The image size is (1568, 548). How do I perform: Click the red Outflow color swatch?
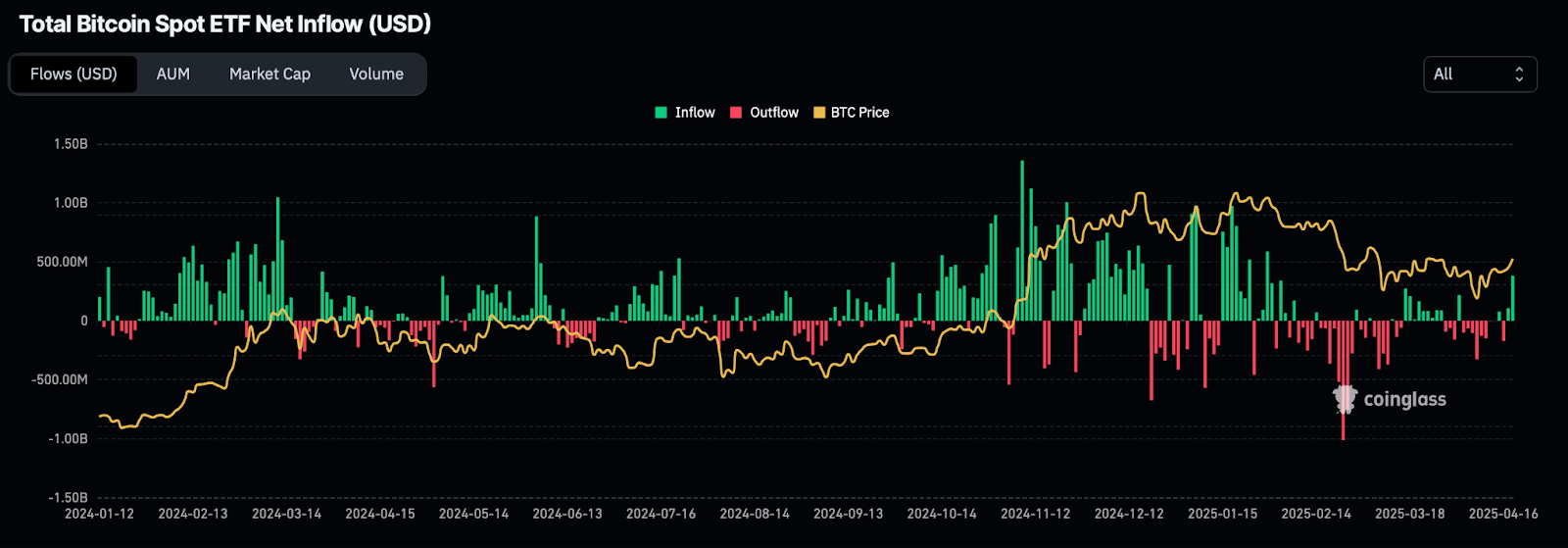point(736,113)
